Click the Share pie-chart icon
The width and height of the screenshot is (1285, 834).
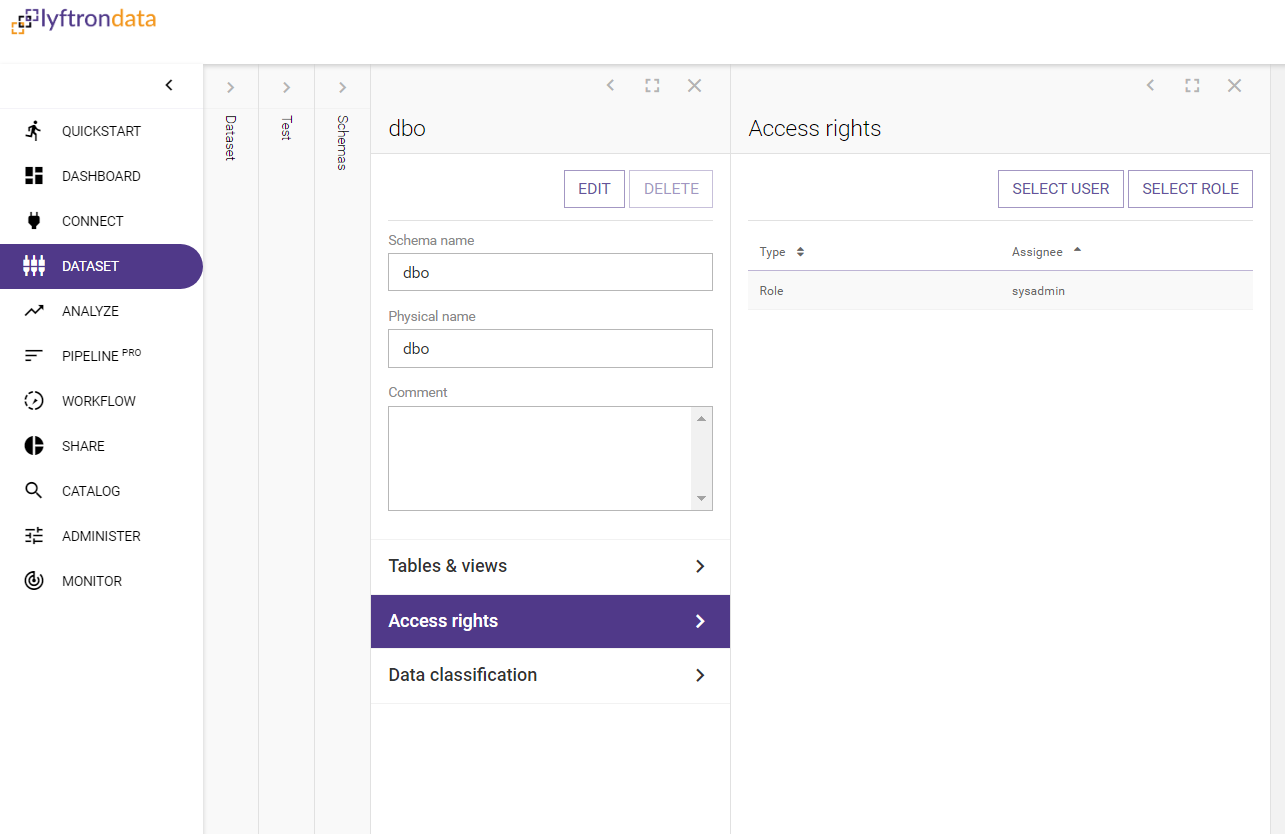34,446
